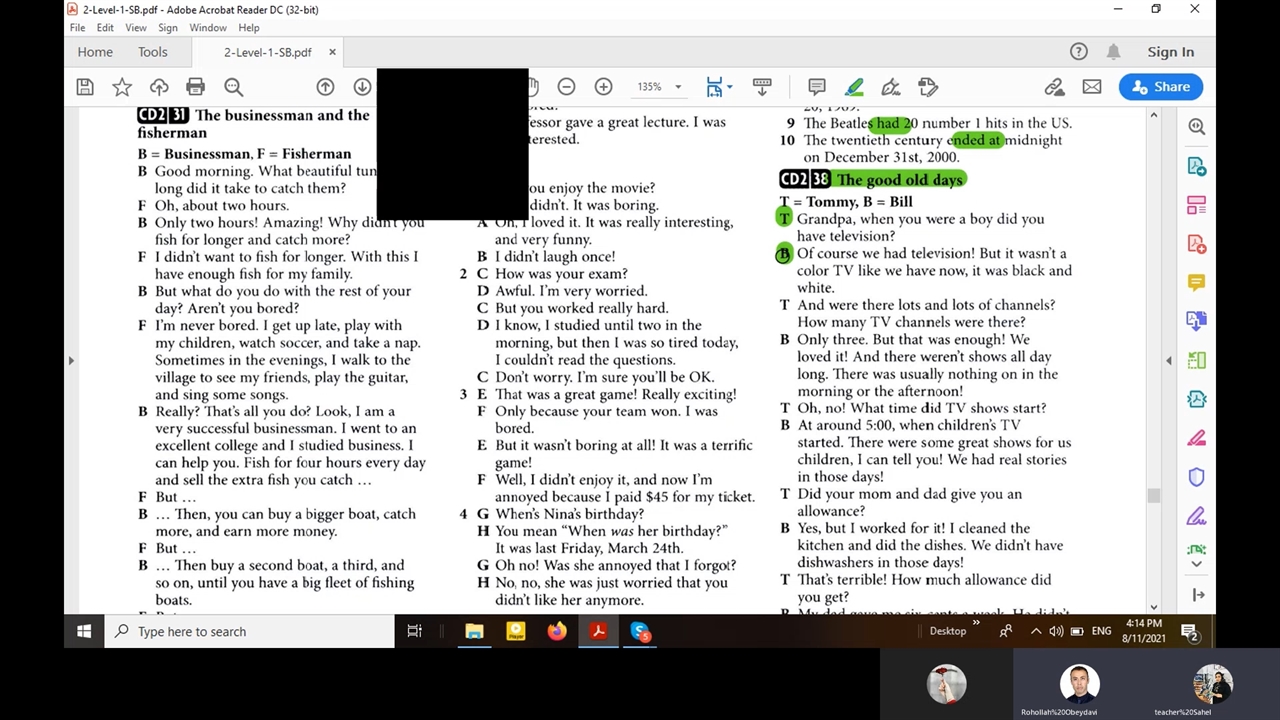Click the Windows taskbar search box

[250, 631]
